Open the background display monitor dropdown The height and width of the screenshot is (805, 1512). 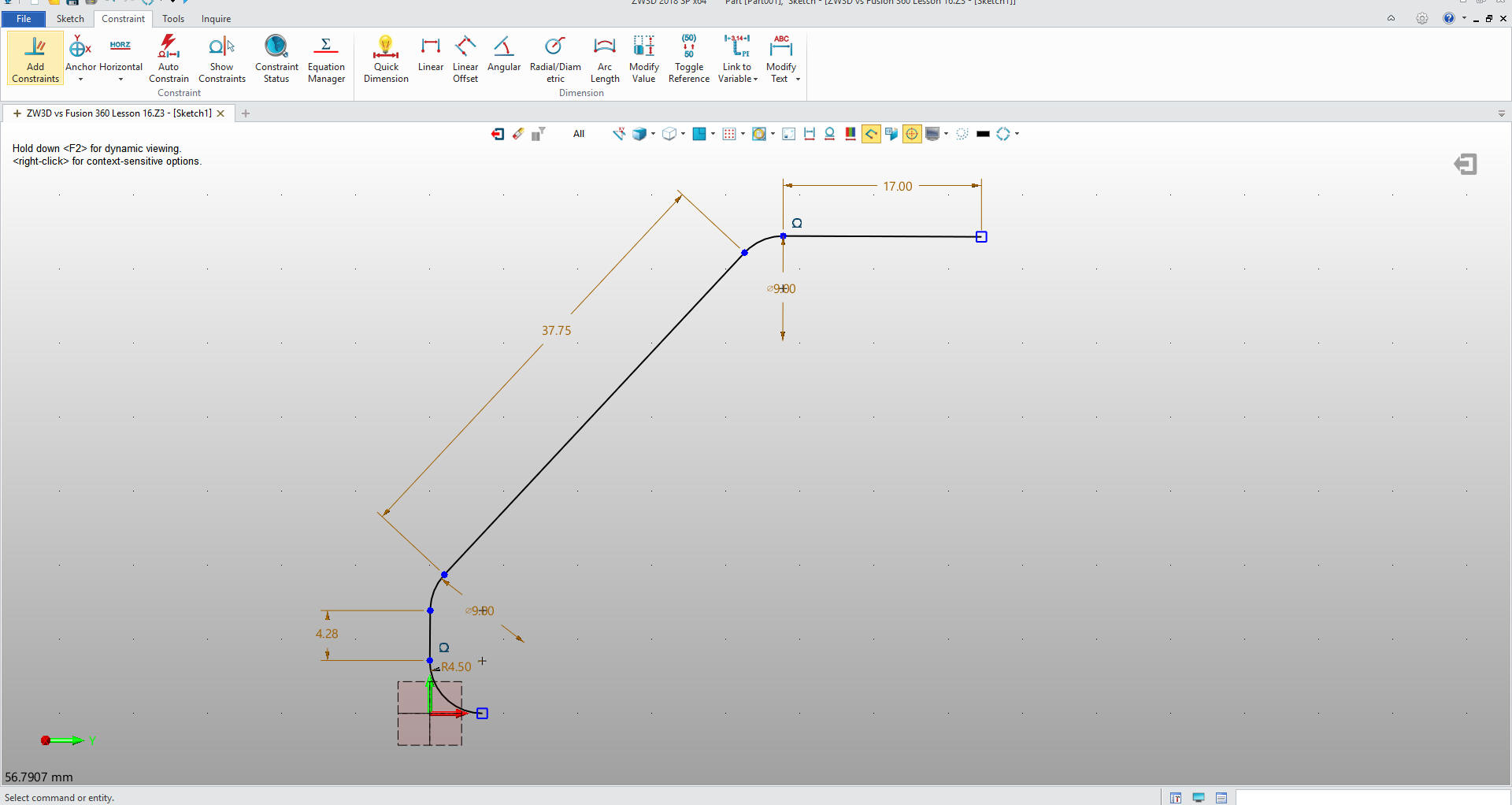pos(946,134)
